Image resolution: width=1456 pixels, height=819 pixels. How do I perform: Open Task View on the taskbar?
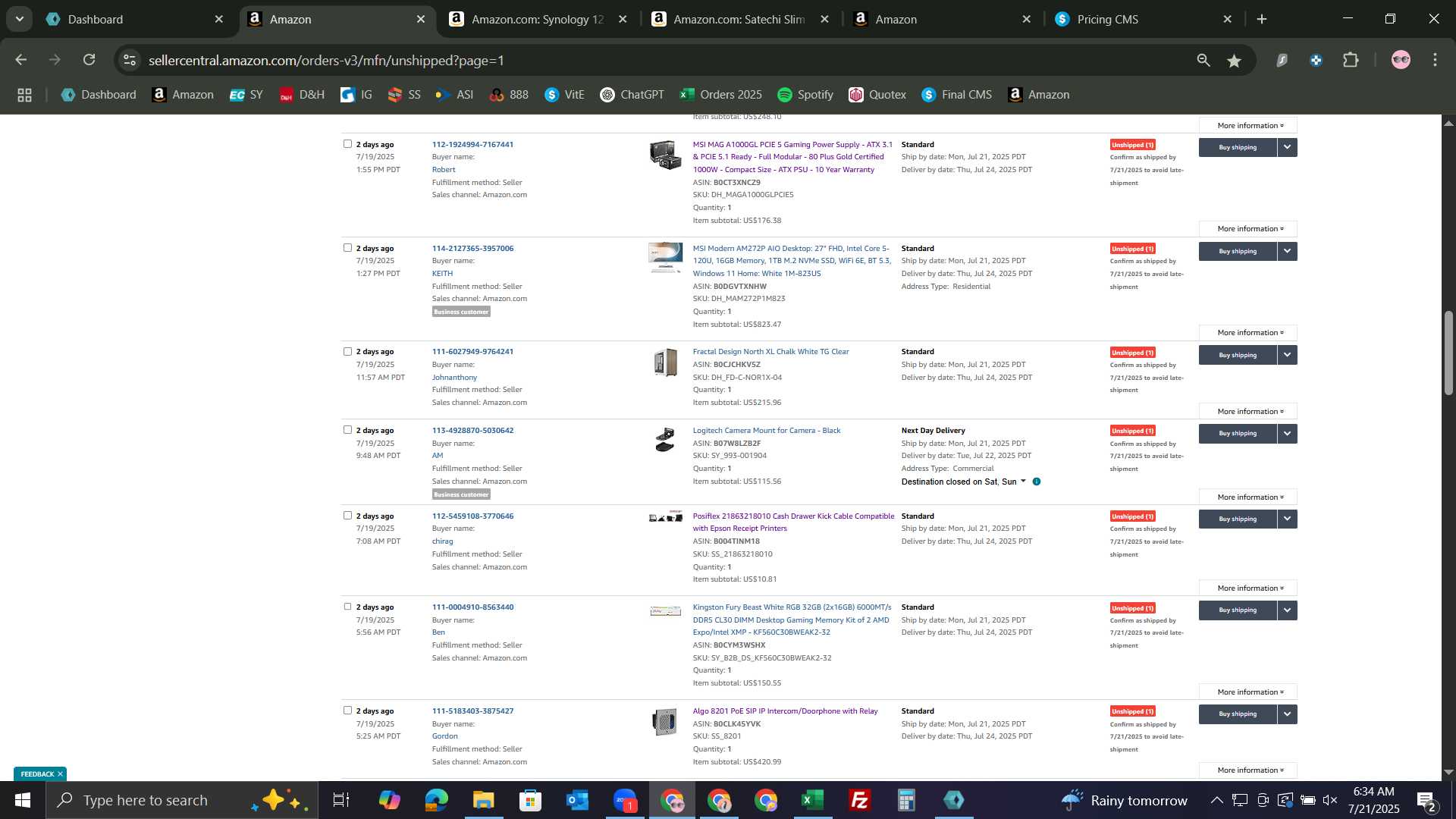tap(341, 800)
